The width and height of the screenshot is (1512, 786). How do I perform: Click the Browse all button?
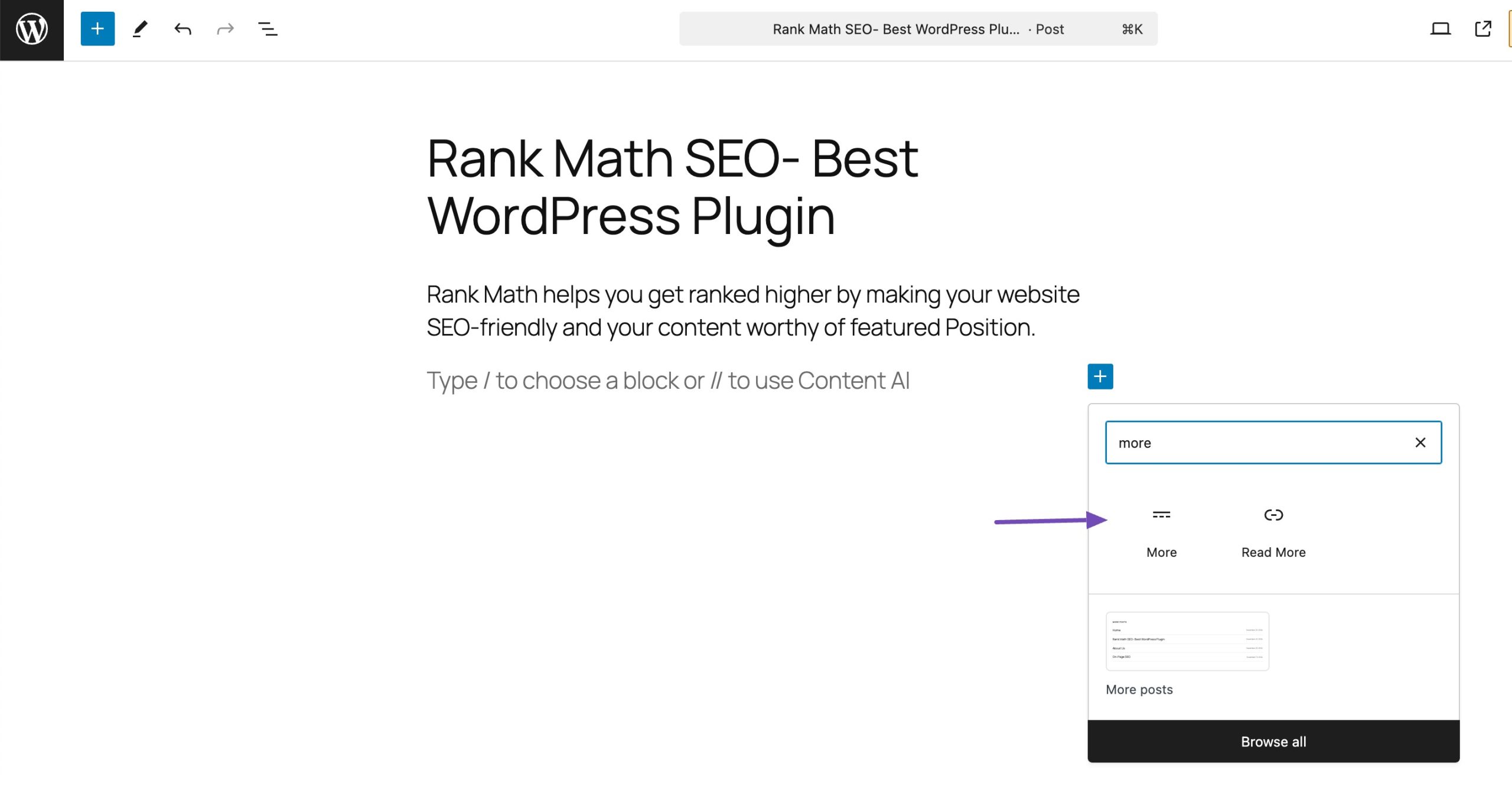pos(1273,741)
